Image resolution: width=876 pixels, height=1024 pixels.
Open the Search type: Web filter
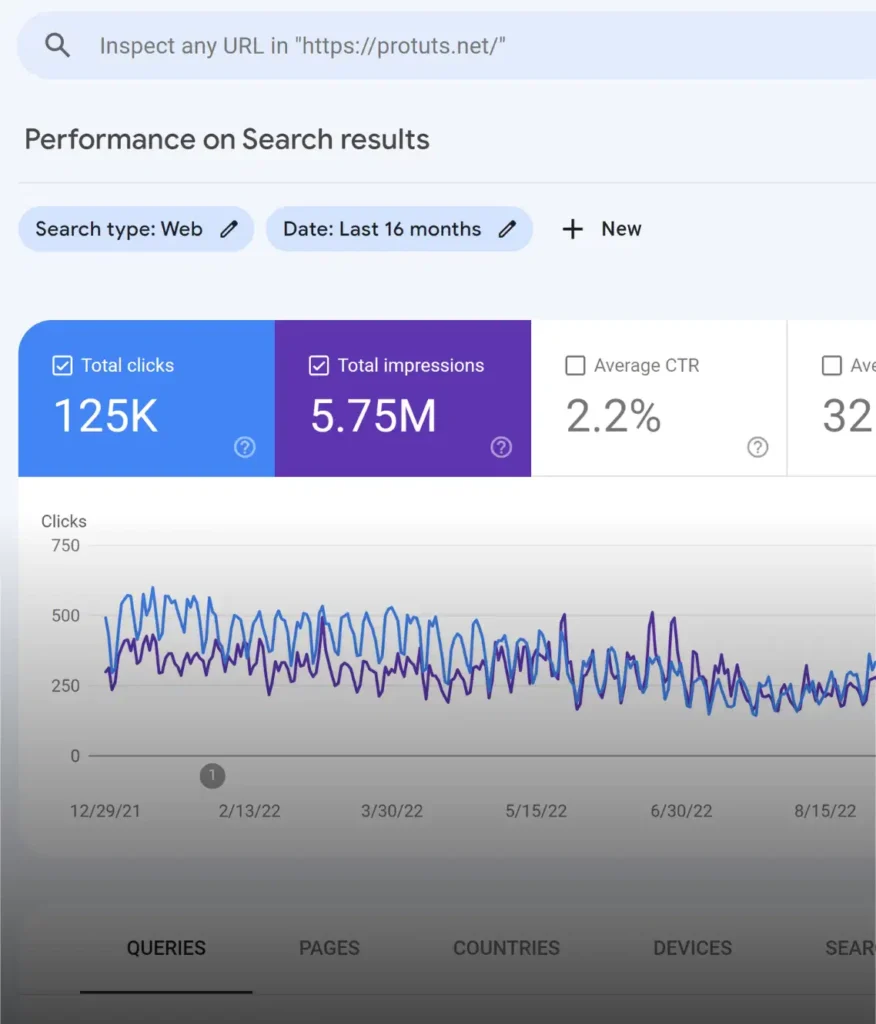(x=136, y=229)
